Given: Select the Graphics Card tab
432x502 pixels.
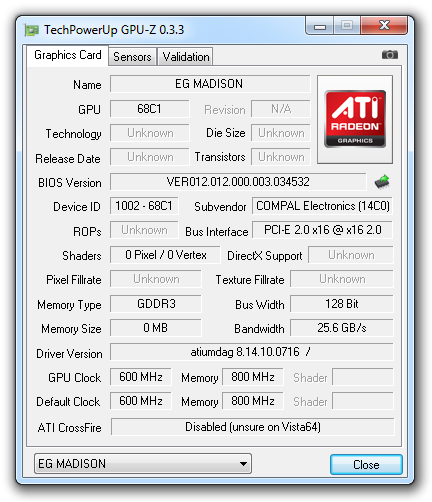Looking at the screenshot, I should (68, 55).
